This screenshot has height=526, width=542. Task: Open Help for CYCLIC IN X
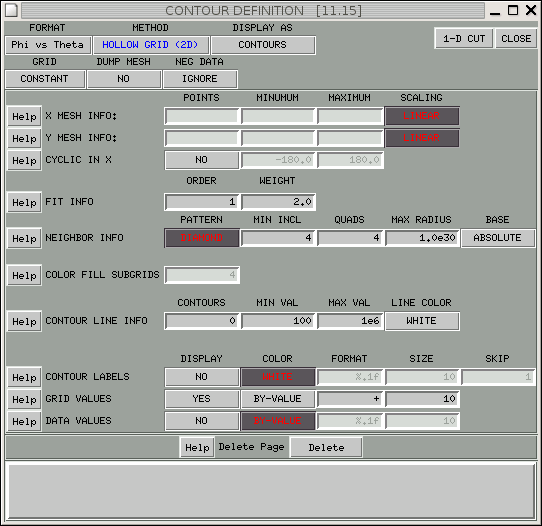(x=24, y=160)
